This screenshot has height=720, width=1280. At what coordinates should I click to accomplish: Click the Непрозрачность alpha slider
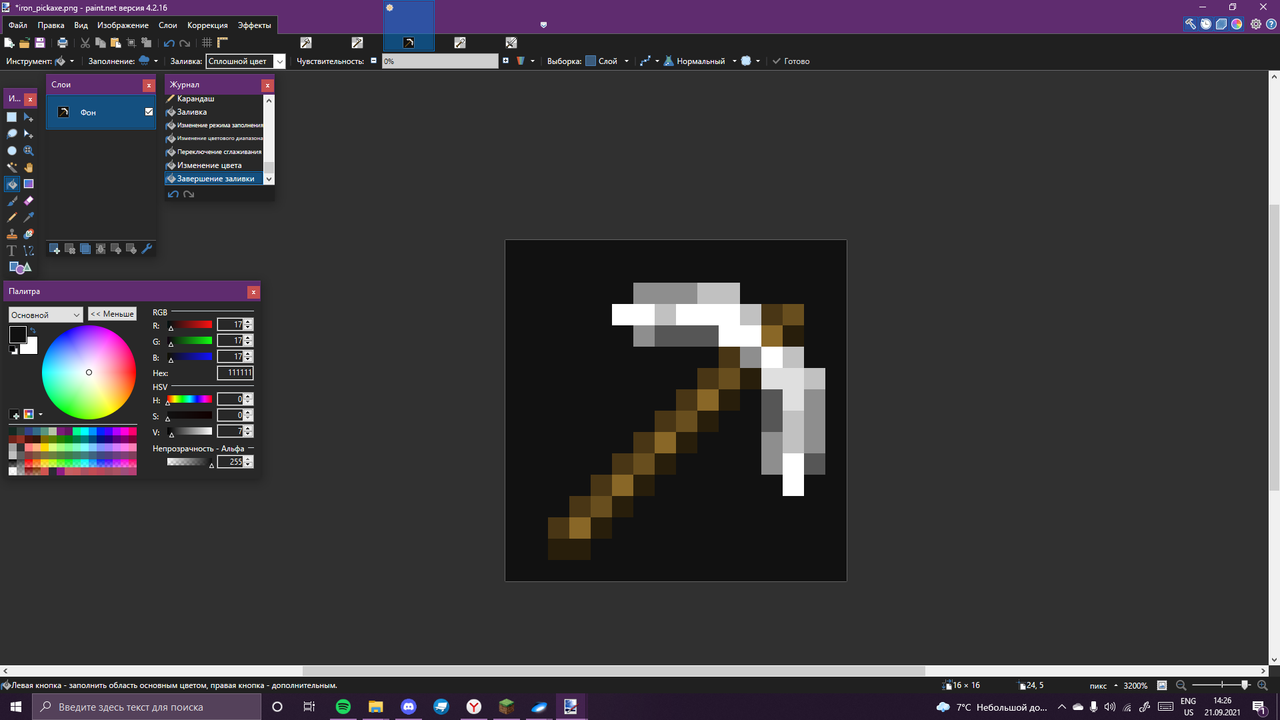[190, 462]
